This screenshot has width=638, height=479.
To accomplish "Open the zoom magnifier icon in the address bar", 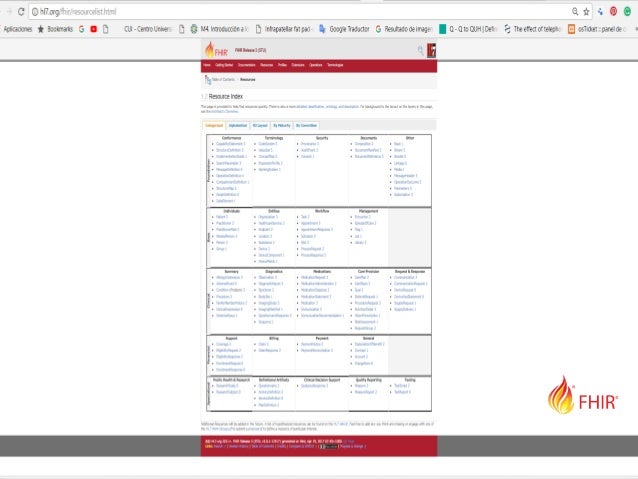I will [x=575, y=11].
